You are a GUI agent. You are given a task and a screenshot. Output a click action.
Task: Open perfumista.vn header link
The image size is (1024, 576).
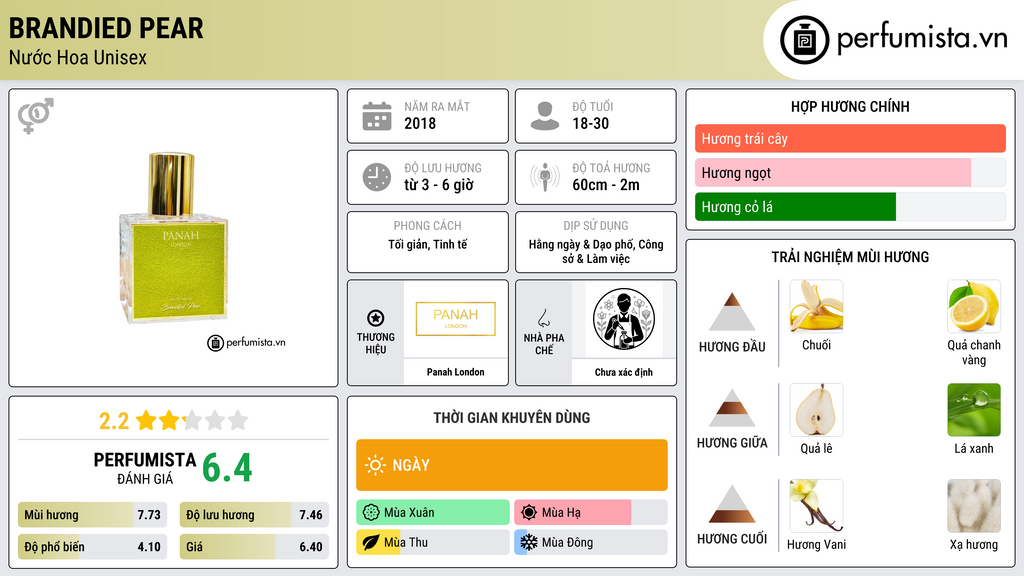tap(895, 39)
